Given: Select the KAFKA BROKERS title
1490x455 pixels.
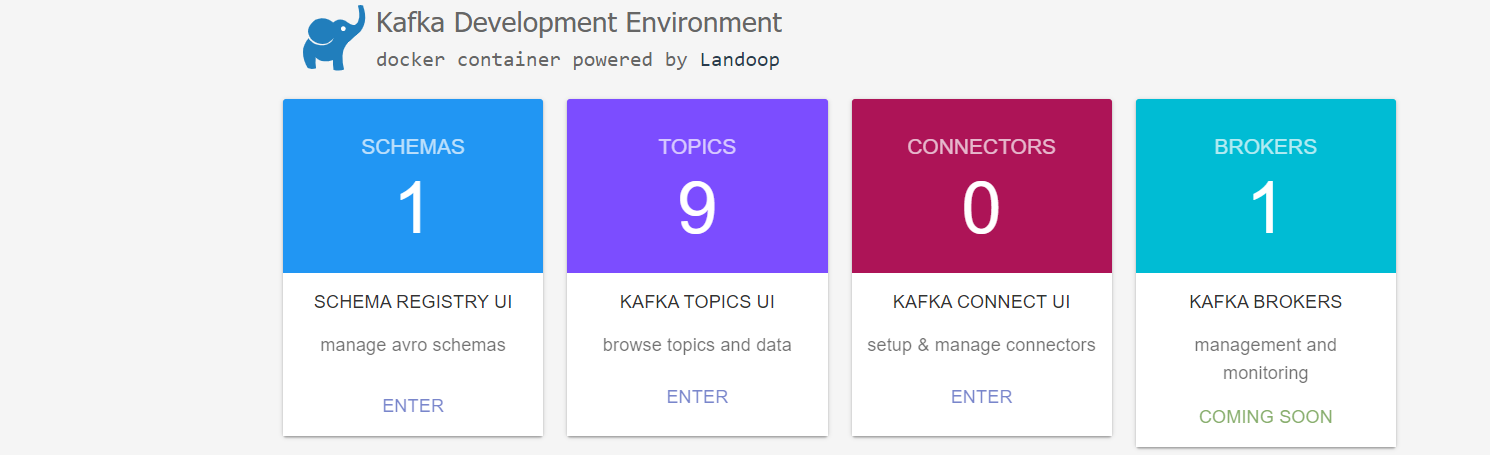Looking at the screenshot, I should click(x=1265, y=301).
